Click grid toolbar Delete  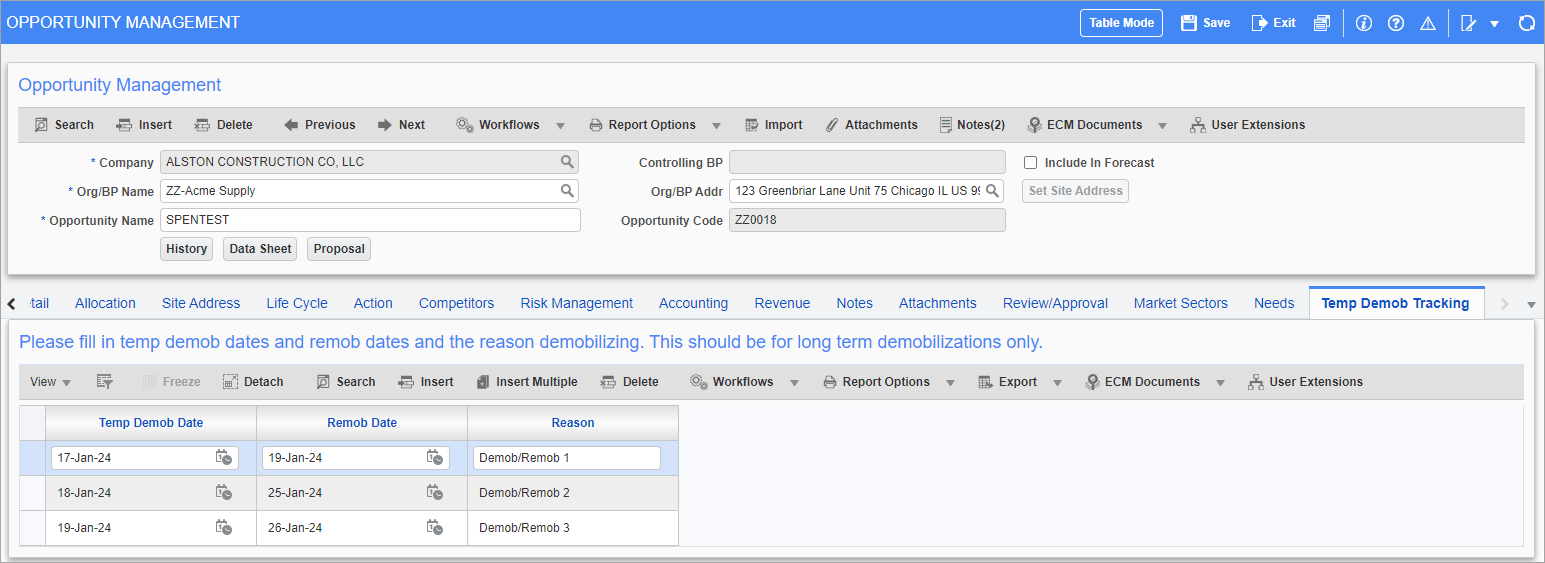pyautogui.click(x=629, y=382)
